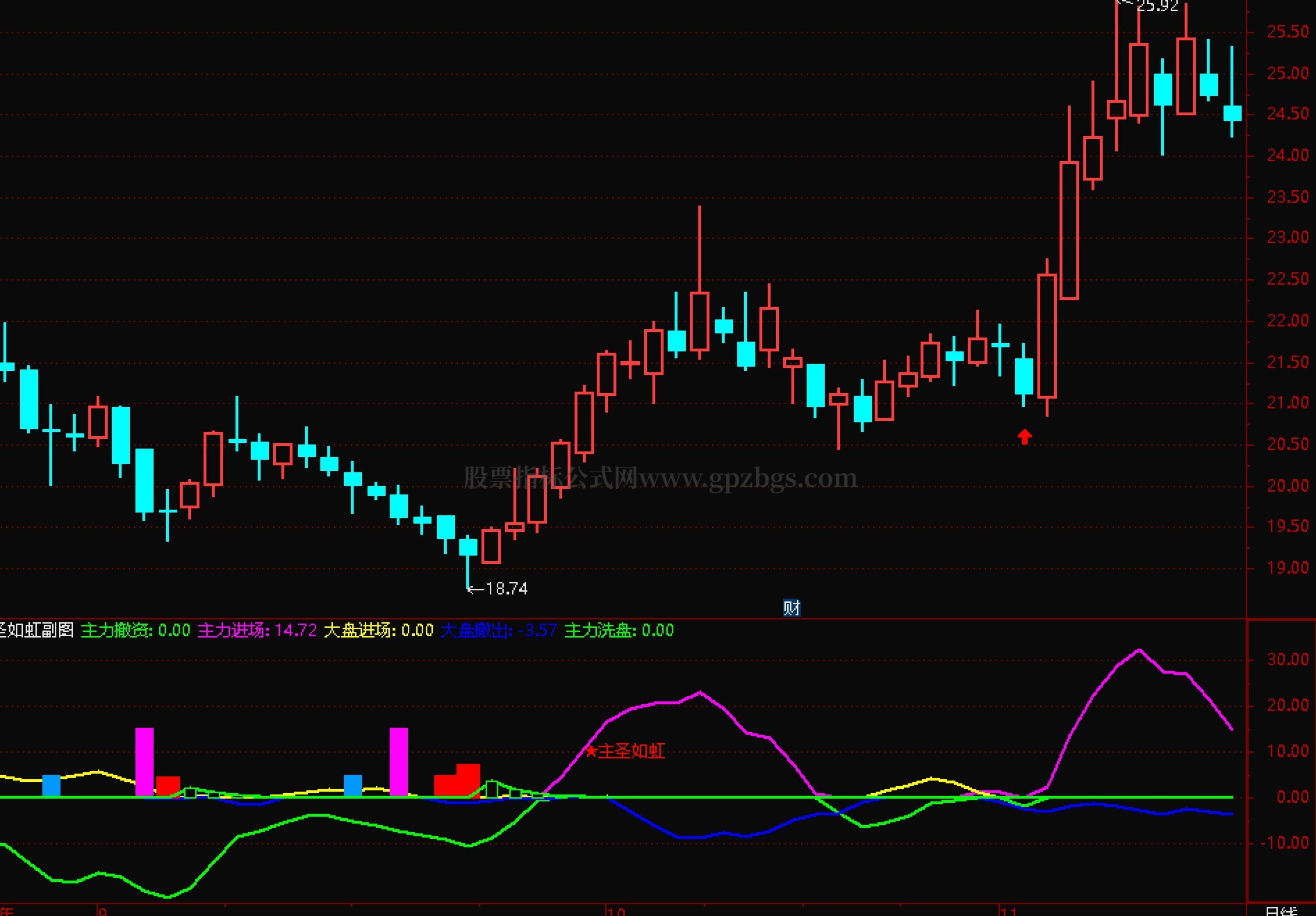Click the arrow pointing to low 18.74
Image resolution: width=1316 pixels, height=916 pixels.
point(475,589)
